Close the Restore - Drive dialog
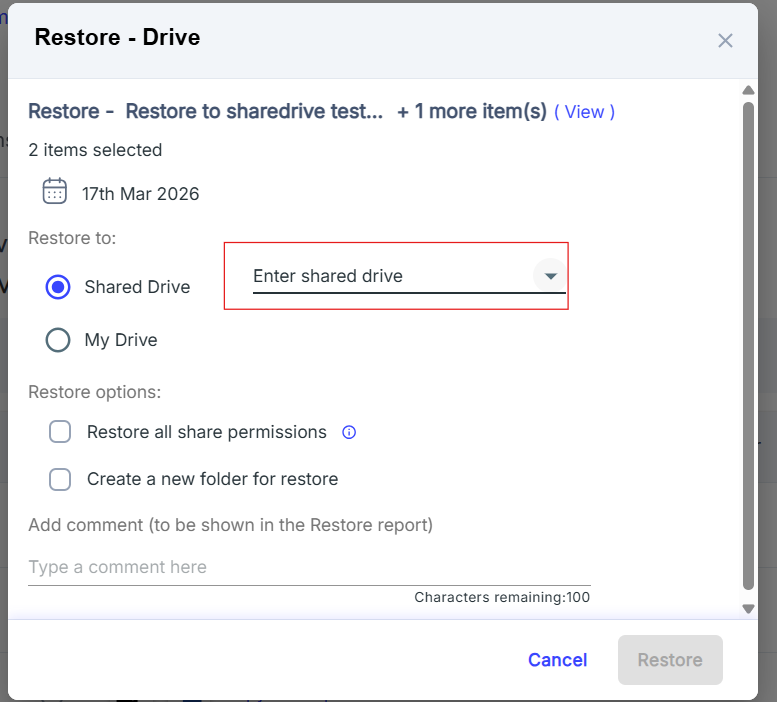Viewport: 777px width, 702px height. (725, 40)
